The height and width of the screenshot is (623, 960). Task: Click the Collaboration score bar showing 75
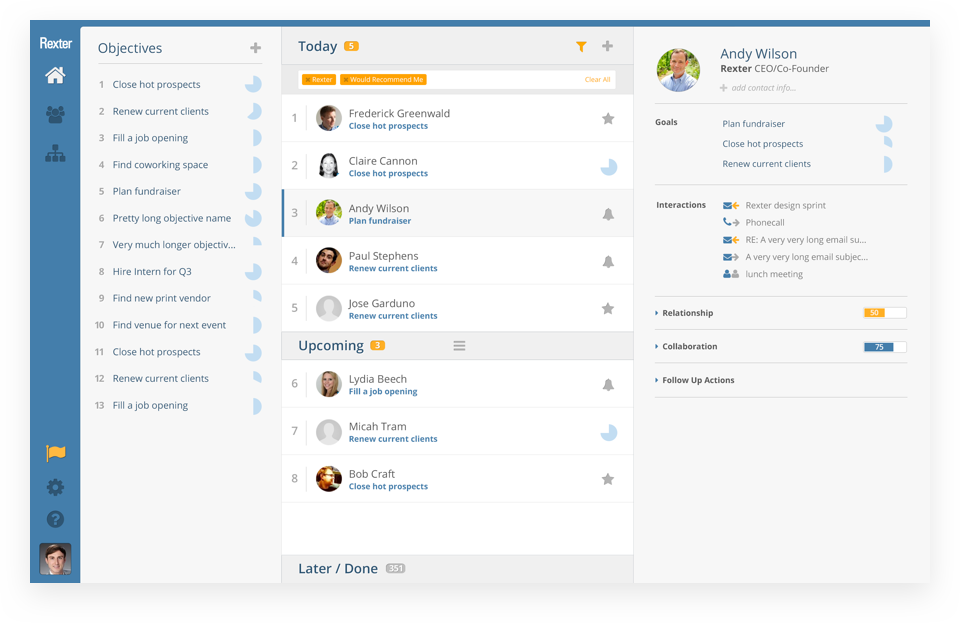[885, 347]
